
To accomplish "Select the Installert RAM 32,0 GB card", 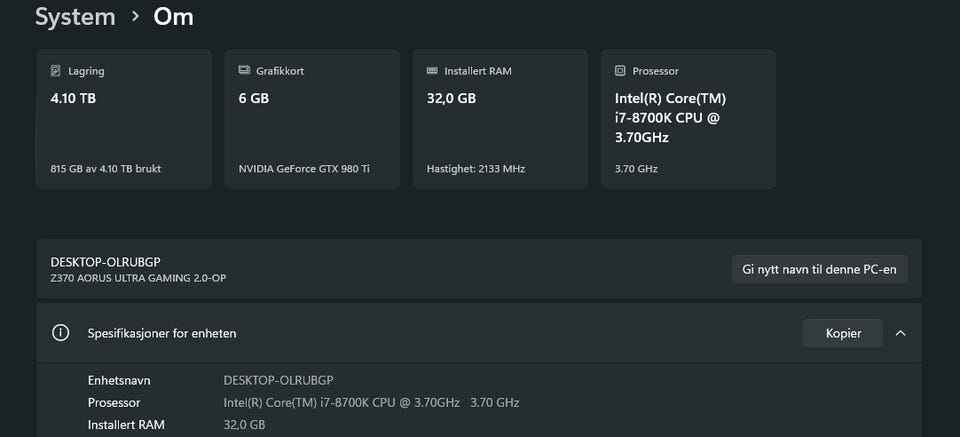I will pyautogui.click(x=500, y=119).
